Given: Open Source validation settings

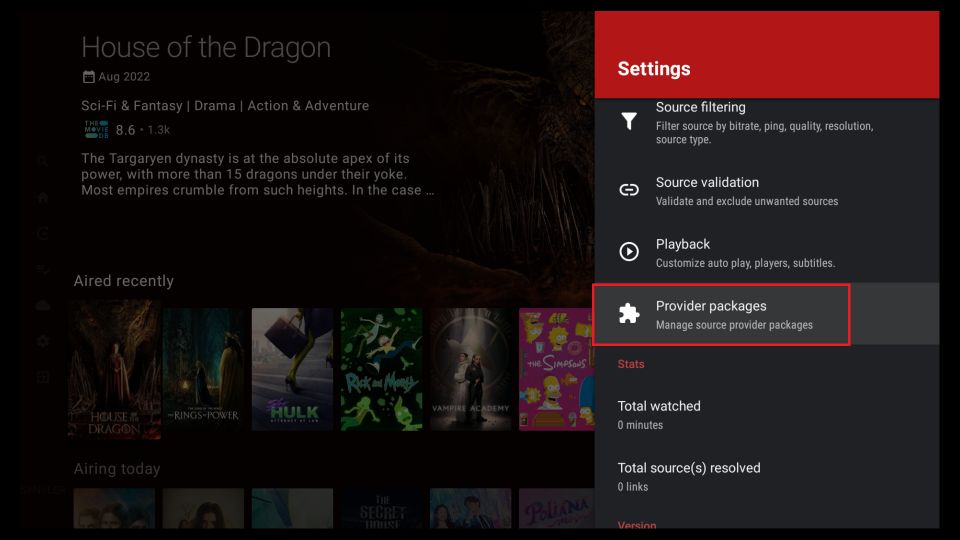Looking at the screenshot, I should click(x=767, y=191).
